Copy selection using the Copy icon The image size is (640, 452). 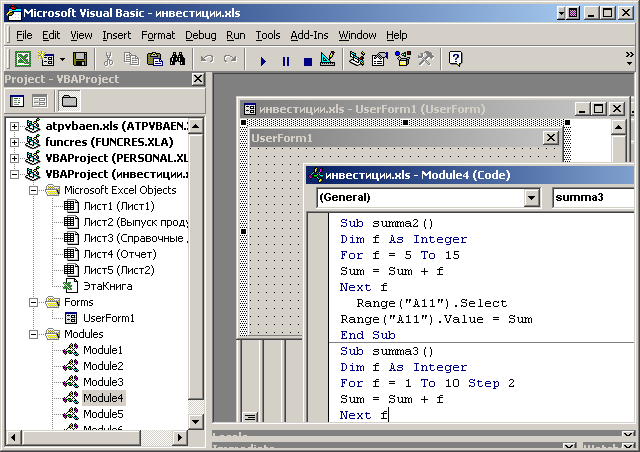coord(131,59)
